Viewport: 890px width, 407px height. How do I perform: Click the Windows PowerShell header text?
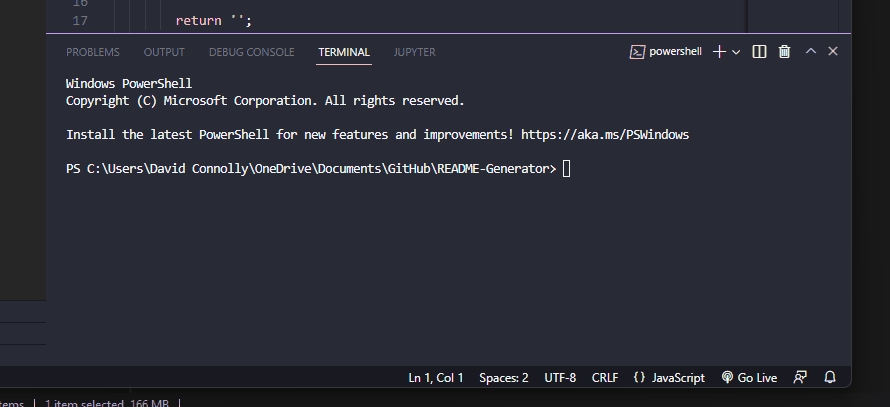click(129, 84)
